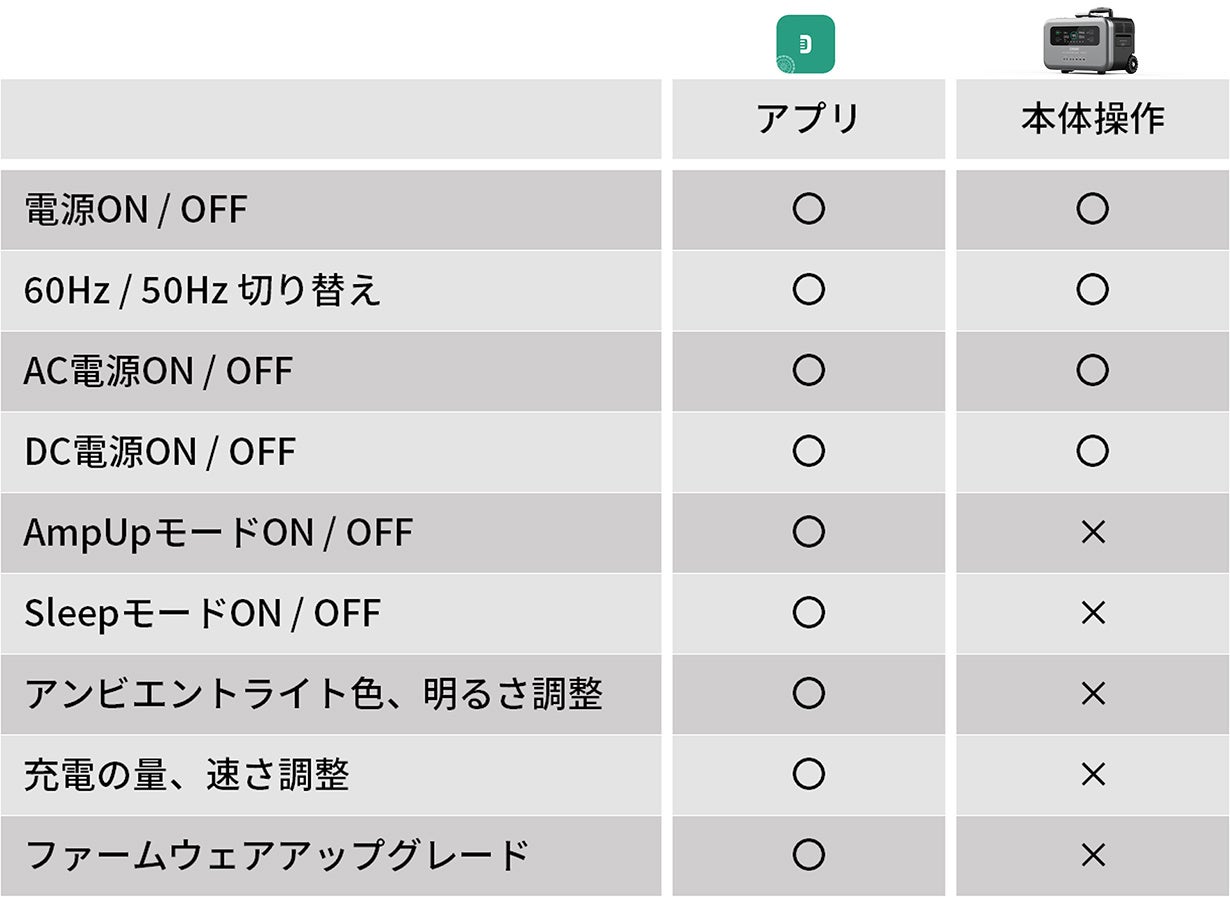Click the 本体操作 cross for ファームウェアアップグレード
The image size is (1230, 897).
(1093, 855)
